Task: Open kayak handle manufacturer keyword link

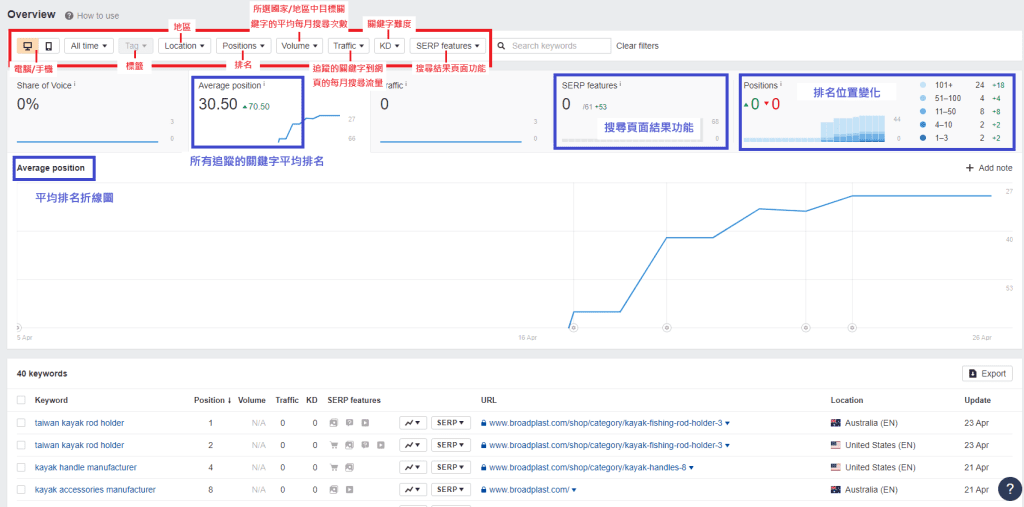Action: pyautogui.click(x=86, y=467)
